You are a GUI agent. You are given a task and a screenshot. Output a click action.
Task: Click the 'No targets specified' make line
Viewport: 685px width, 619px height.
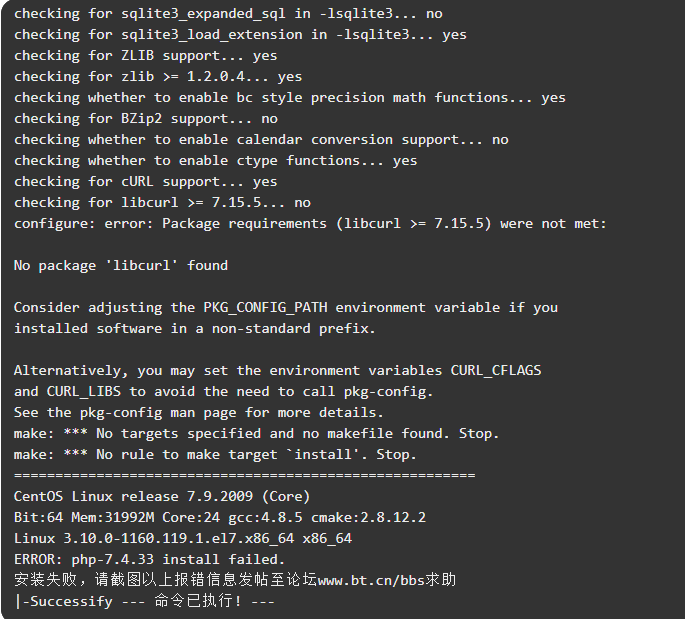click(256, 433)
